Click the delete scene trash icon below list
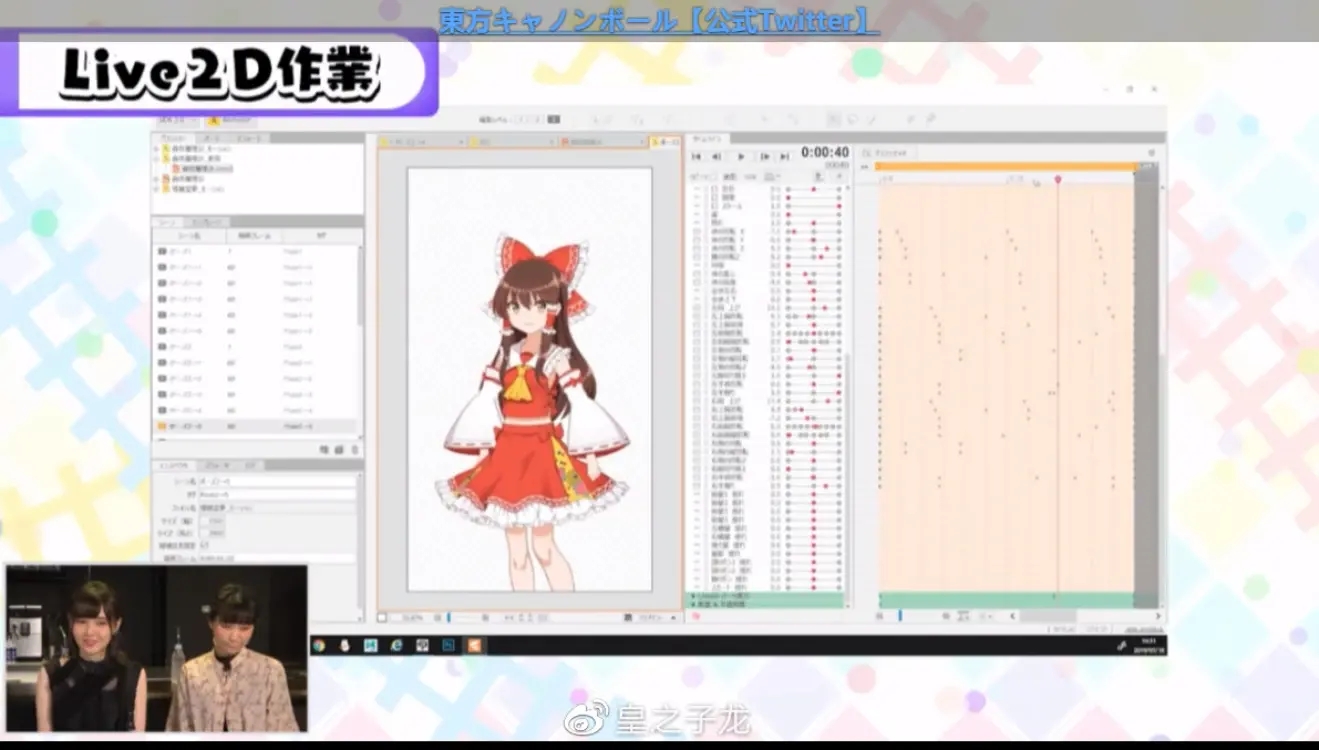Image resolution: width=1319 pixels, height=750 pixels. click(353, 451)
